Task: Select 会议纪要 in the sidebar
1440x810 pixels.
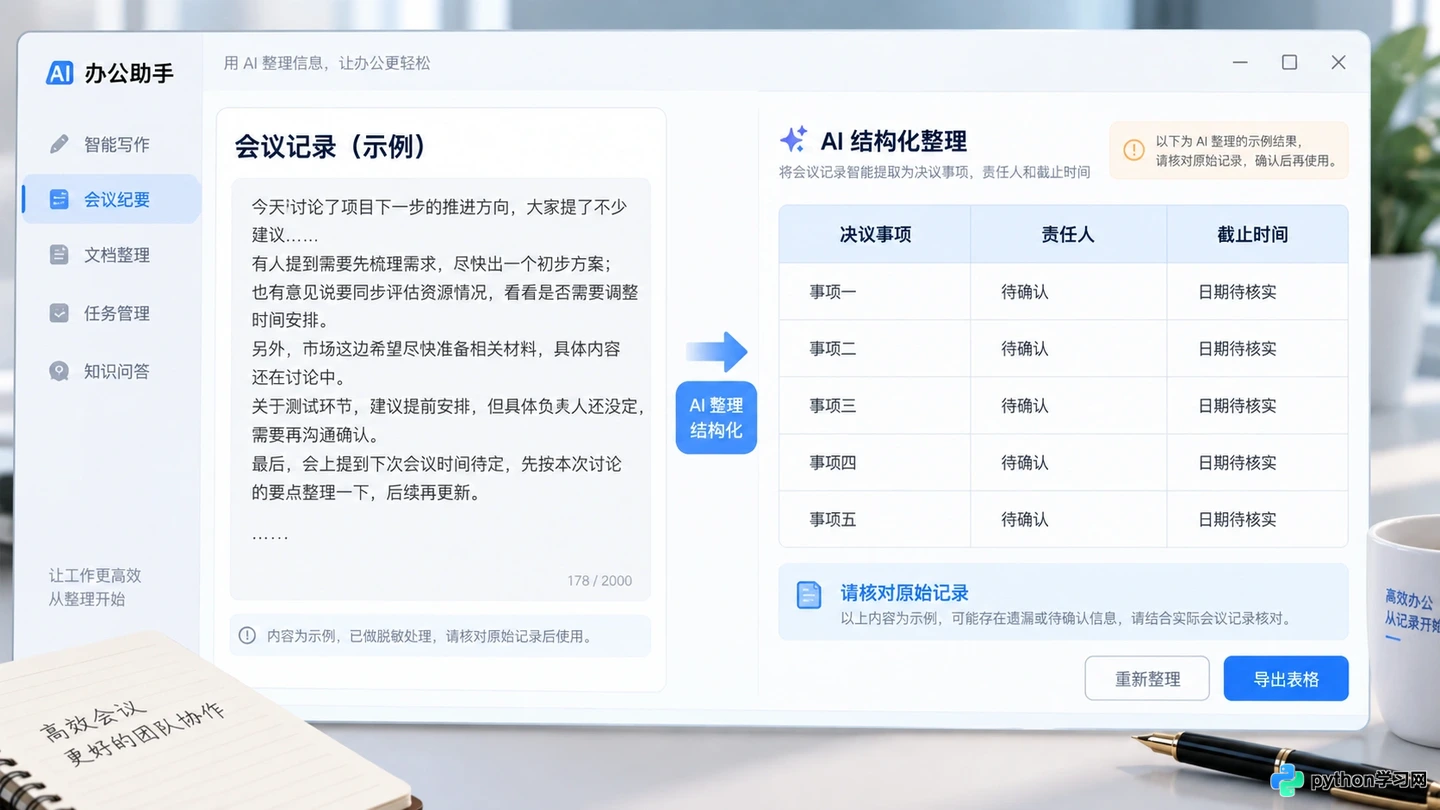Action: click(x=111, y=199)
